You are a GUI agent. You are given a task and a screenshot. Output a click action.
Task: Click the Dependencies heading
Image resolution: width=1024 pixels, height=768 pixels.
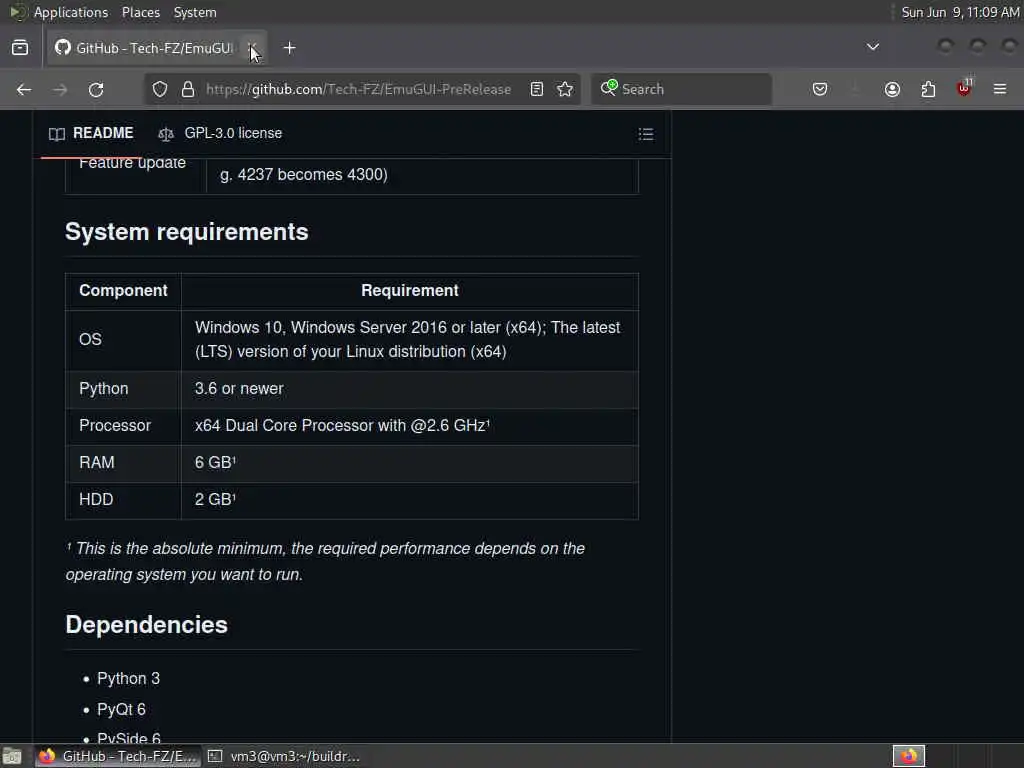click(x=146, y=625)
